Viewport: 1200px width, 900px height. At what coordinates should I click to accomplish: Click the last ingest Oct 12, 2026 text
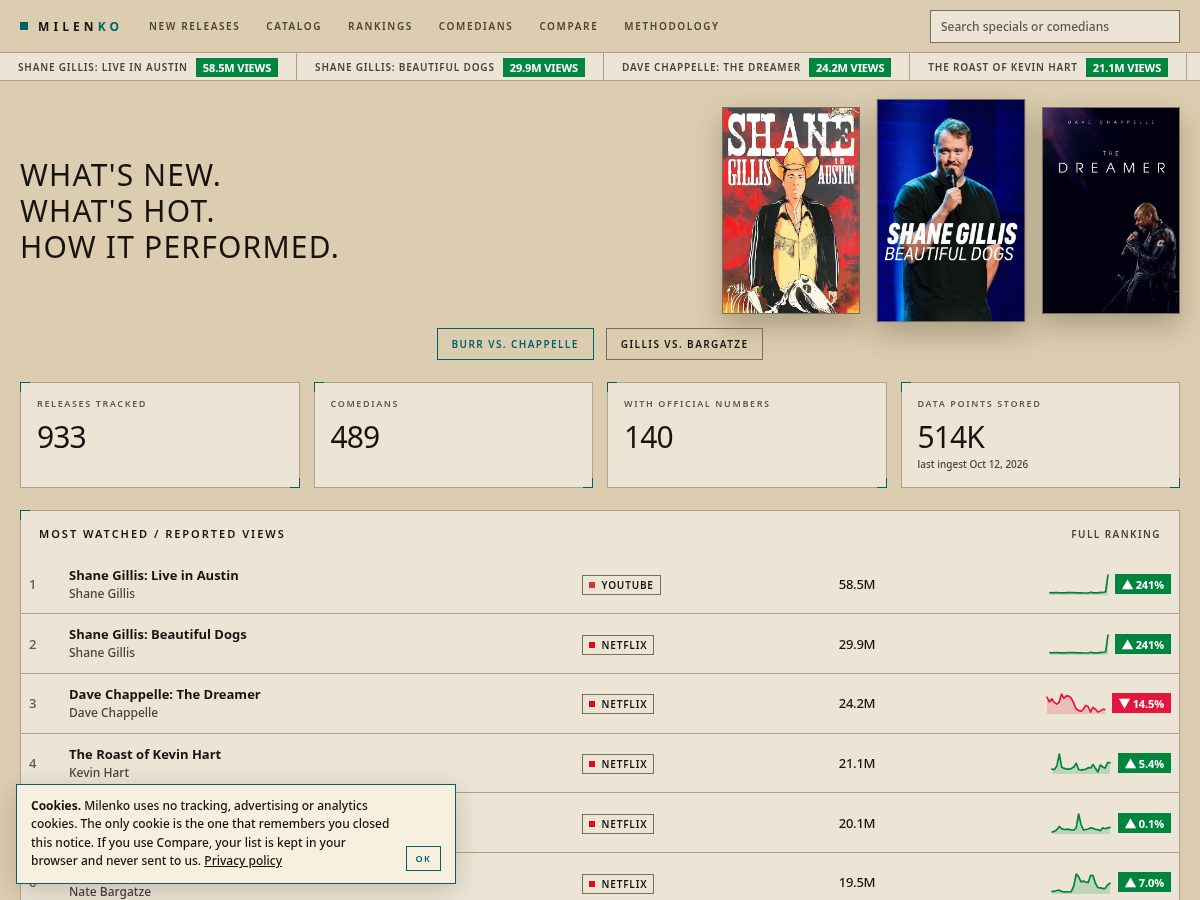pyautogui.click(x=973, y=465)
